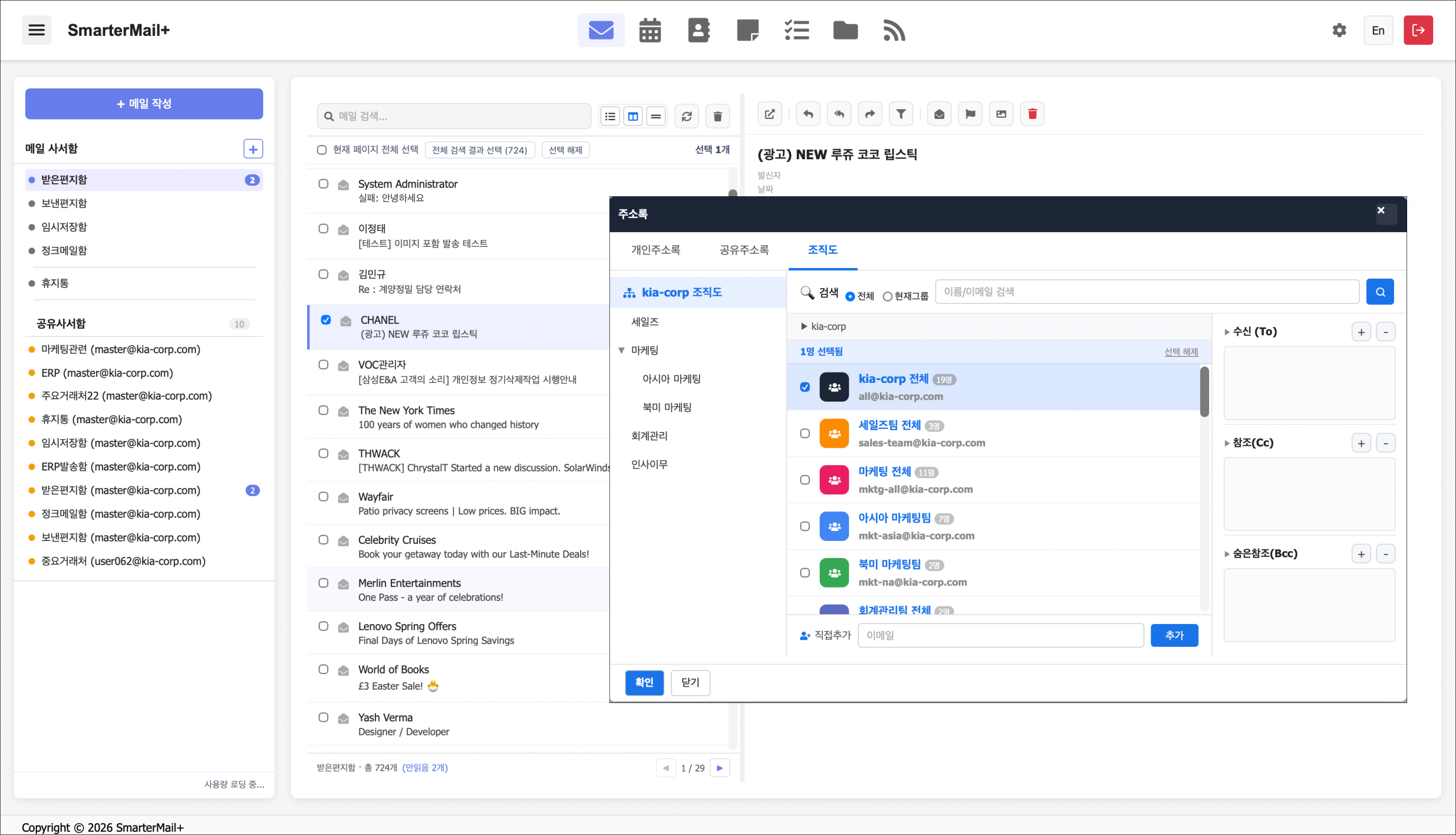Check the 세일즈팀 전체 group checkbox
The height and width of the screenshot is (835, 1456).
(x=805, y=433)
